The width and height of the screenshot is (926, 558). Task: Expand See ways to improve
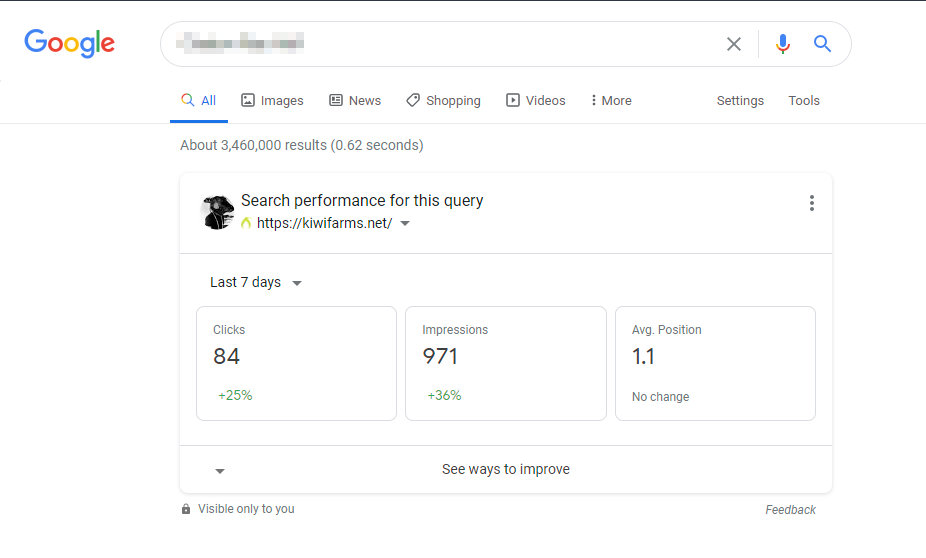(506, 469)
